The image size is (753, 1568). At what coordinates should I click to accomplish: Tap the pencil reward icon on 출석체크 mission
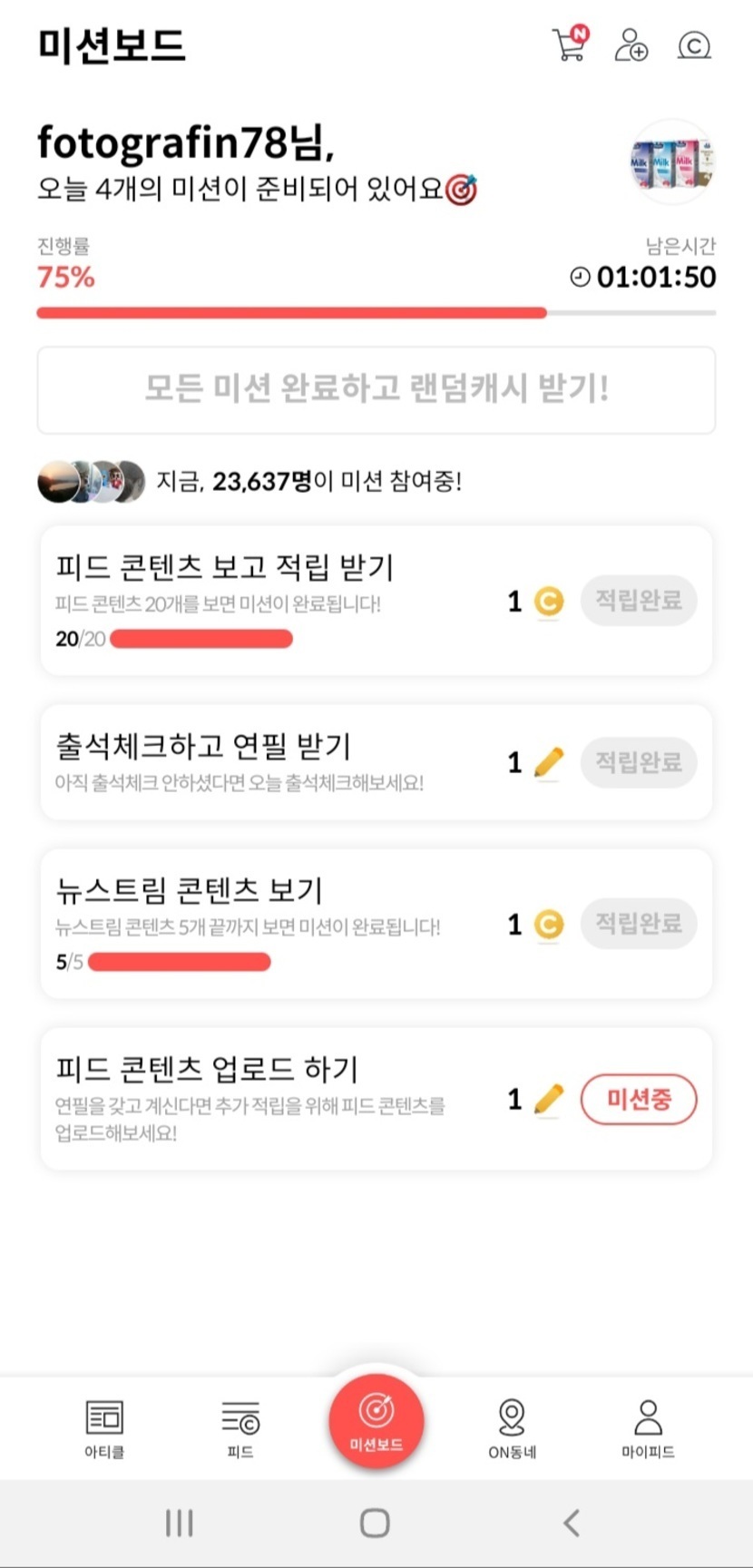548,762
